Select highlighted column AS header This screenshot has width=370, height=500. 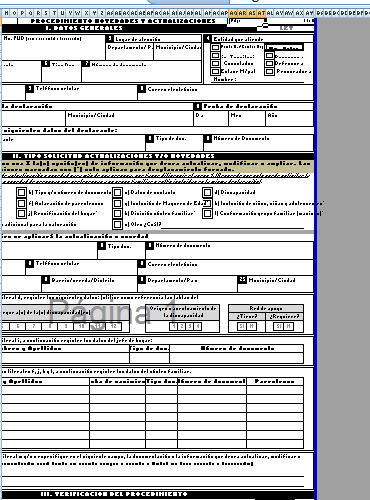click(x=252, y=13)
